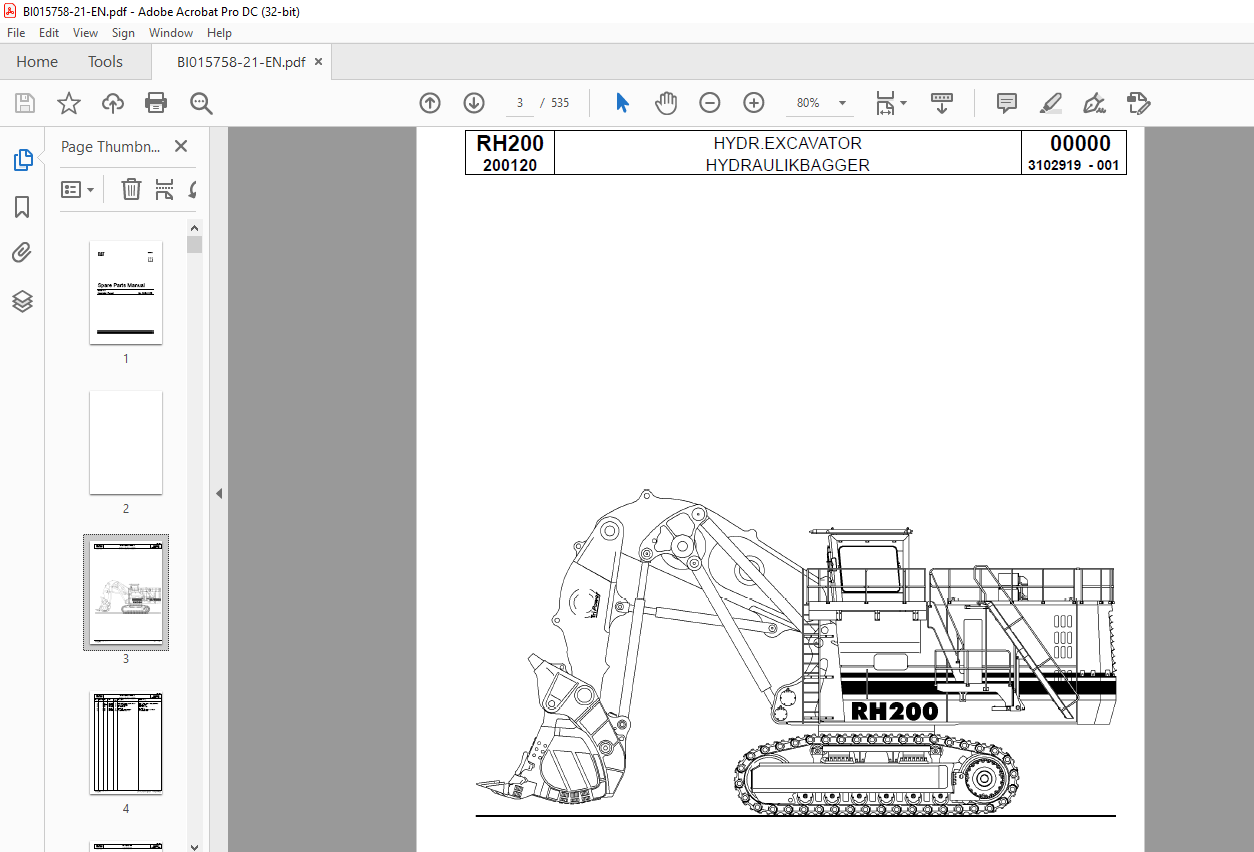Image resolution: width=1254 pixels, height=852 pixels.
Task: Expand the fit page options arrow
Action: tap(904, 103)
